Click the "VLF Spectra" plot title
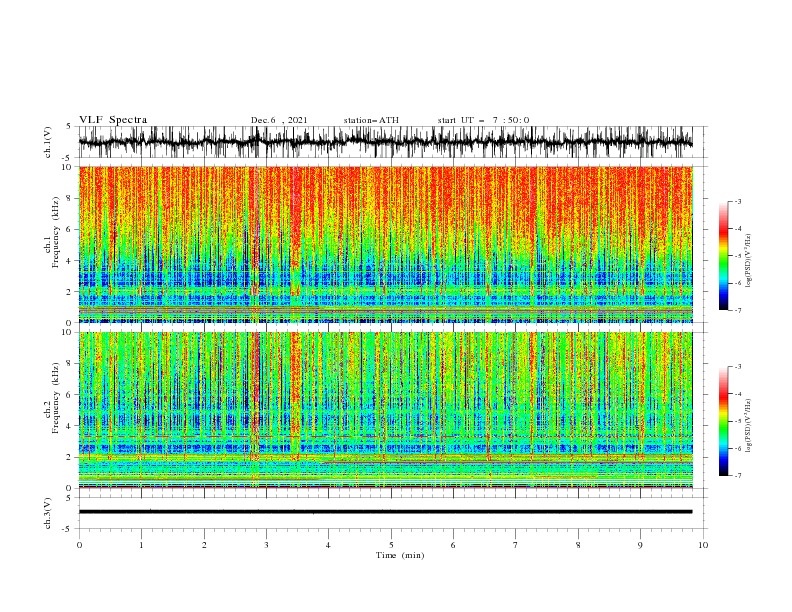The height and width of the screenshot is (612, 792). pyautogui.click(x=113, y=120)
